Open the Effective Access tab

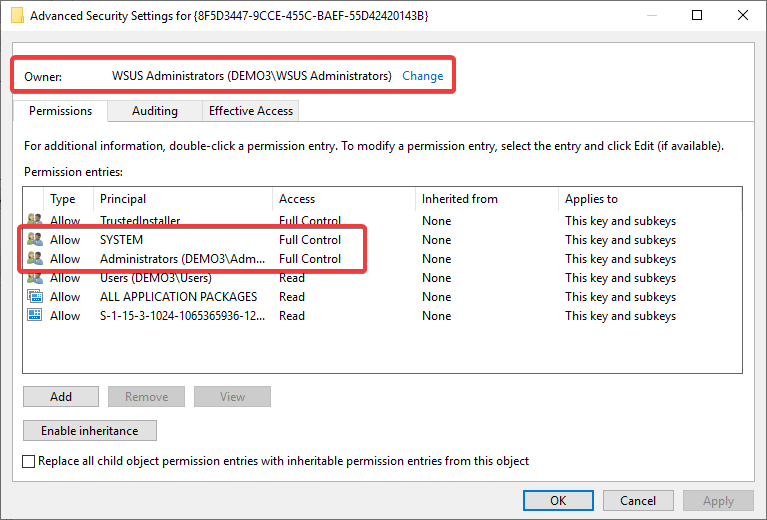tap(250, 111)
